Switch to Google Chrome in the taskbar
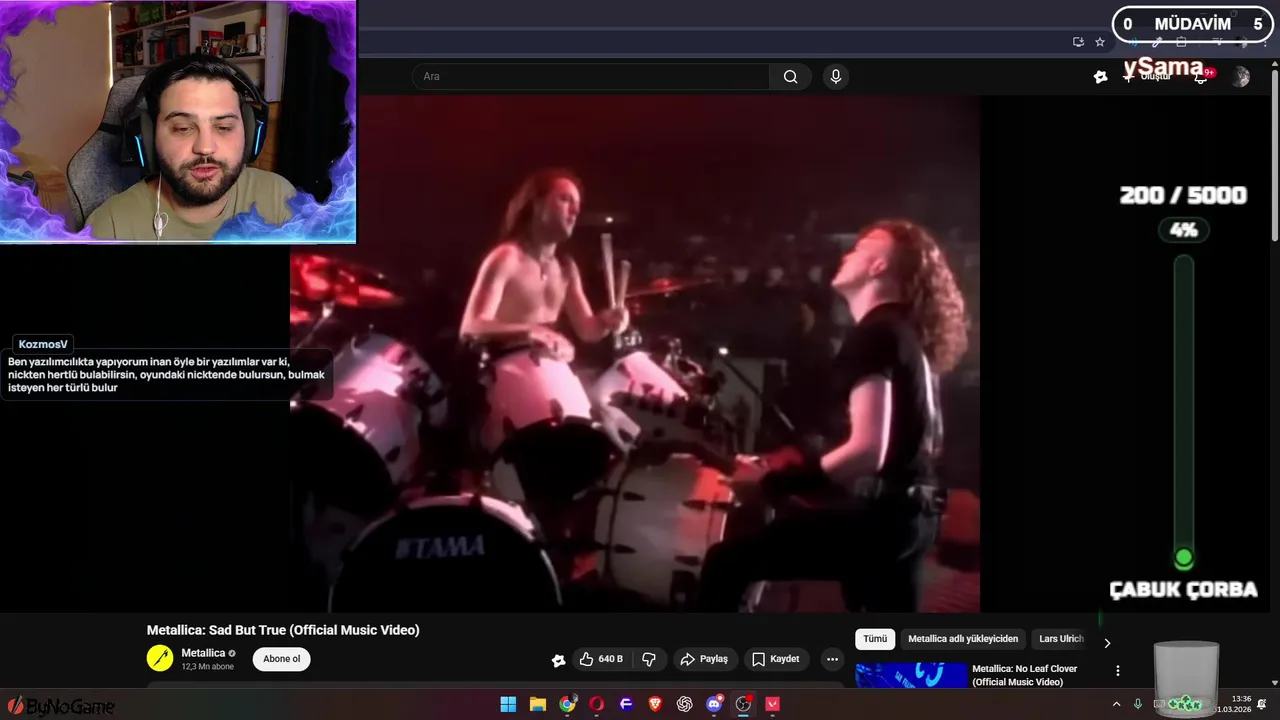This screenshot has height=720, width=1280. (567, 704)
